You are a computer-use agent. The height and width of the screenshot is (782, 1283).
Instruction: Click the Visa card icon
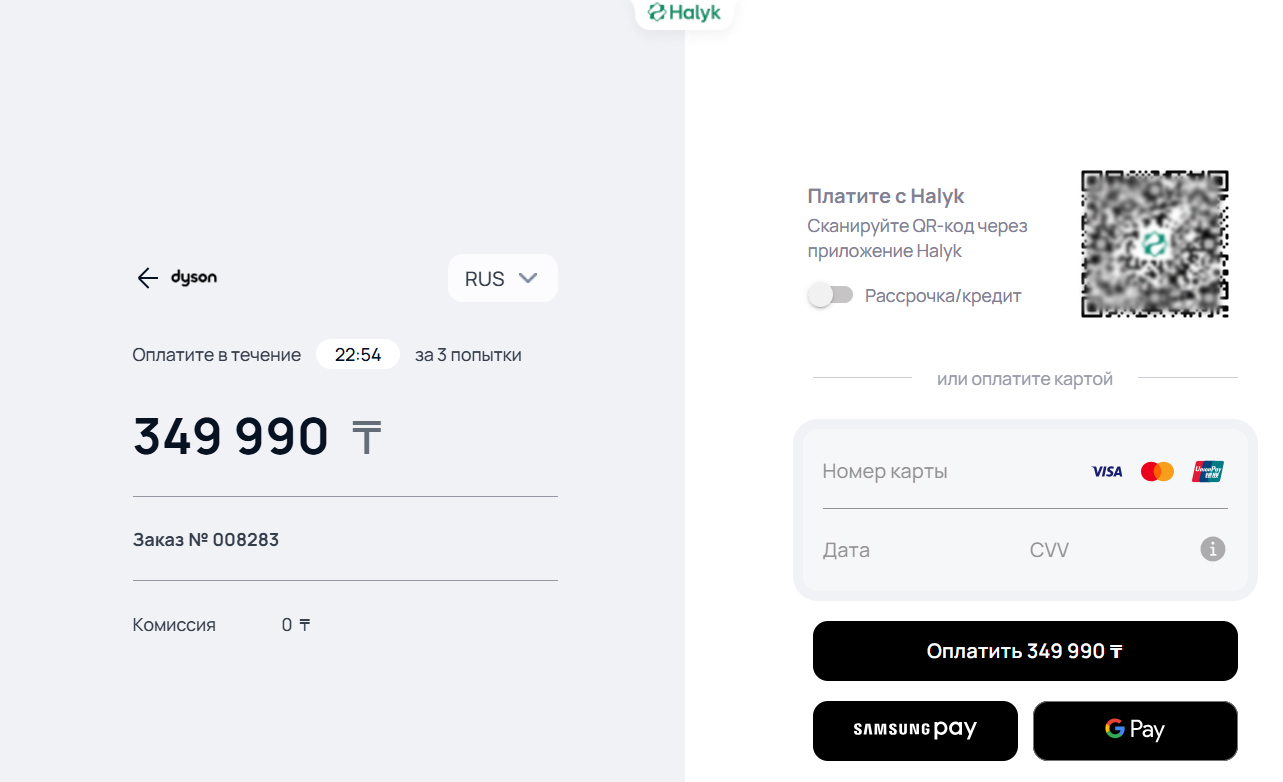(1107, 471)
